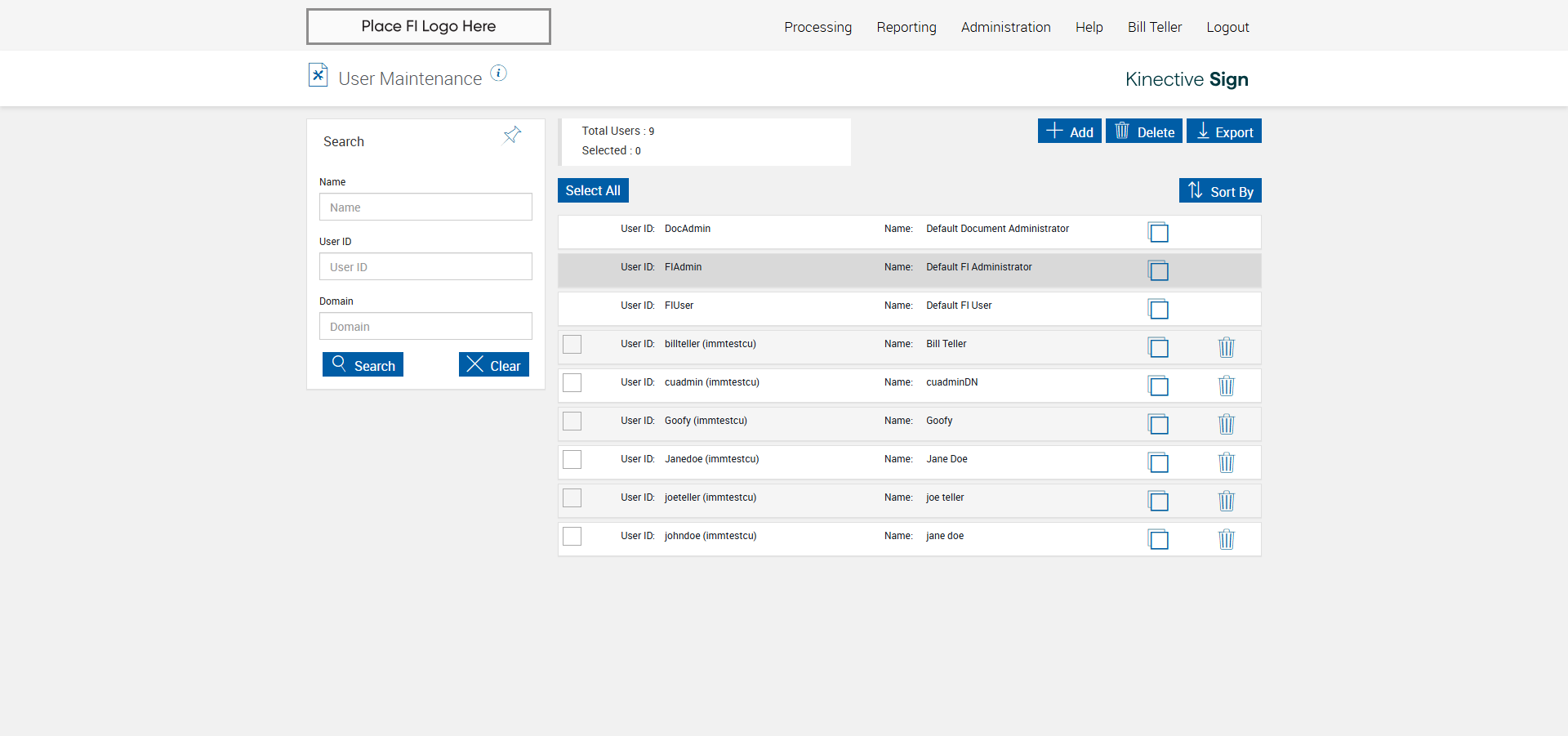Click the User Maintenance page icon

click(318, 75)
